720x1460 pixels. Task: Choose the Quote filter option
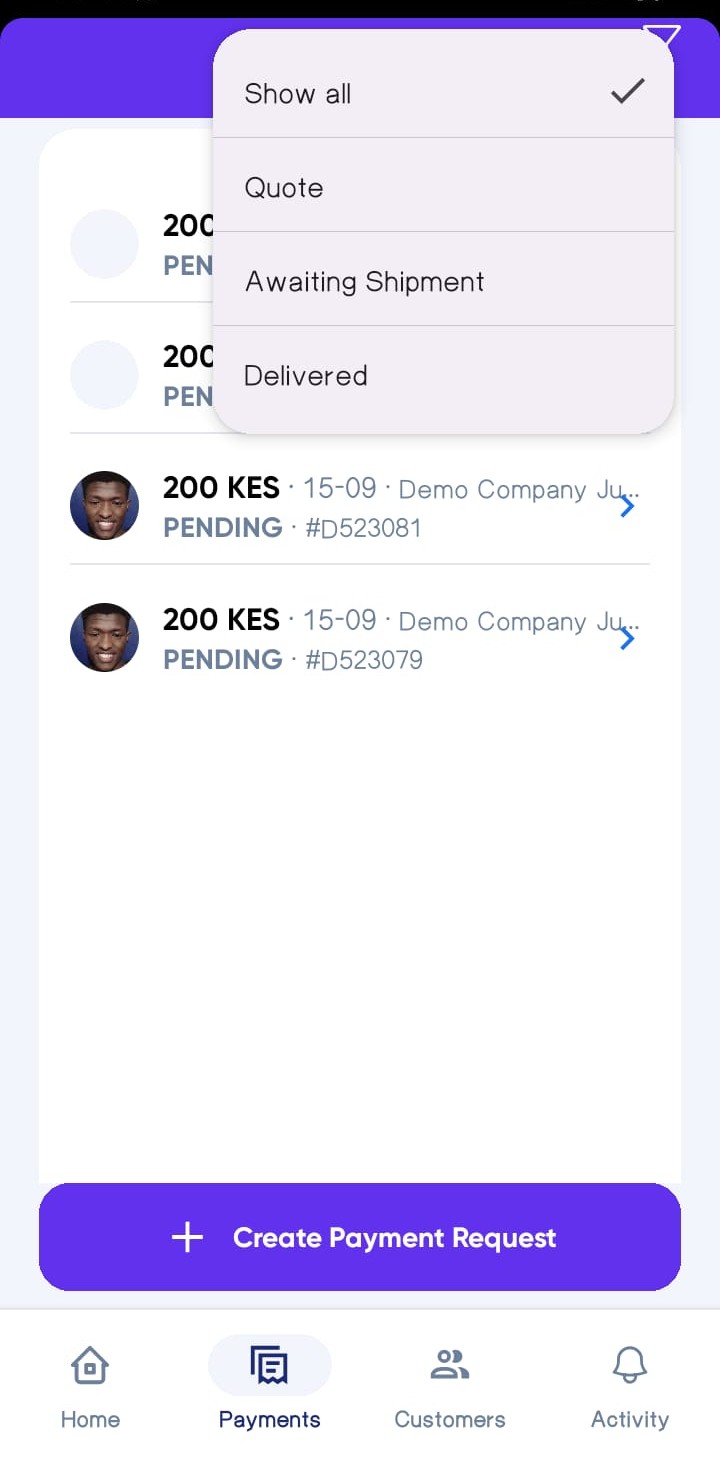284,188
